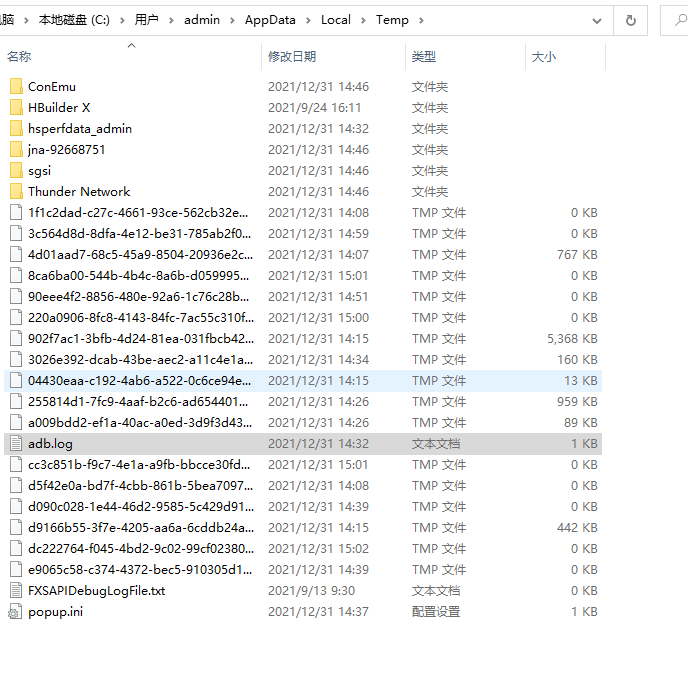688x679 pixels.
Task: Select the hsperfdata_admin folder
Action: tap(80, 129)
